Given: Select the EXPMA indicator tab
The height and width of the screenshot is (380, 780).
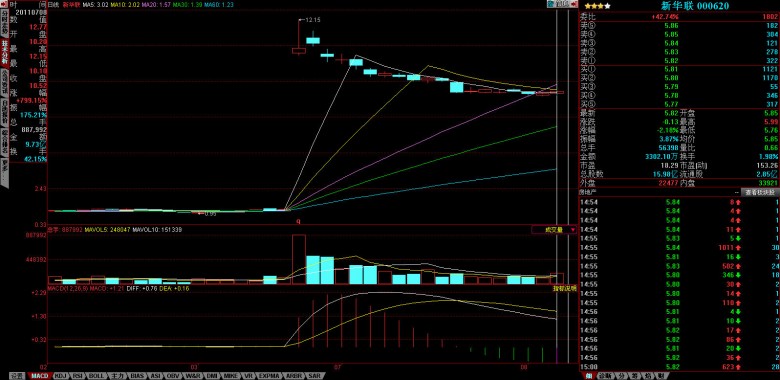Looking at the screenshot, I should point(269,376).
